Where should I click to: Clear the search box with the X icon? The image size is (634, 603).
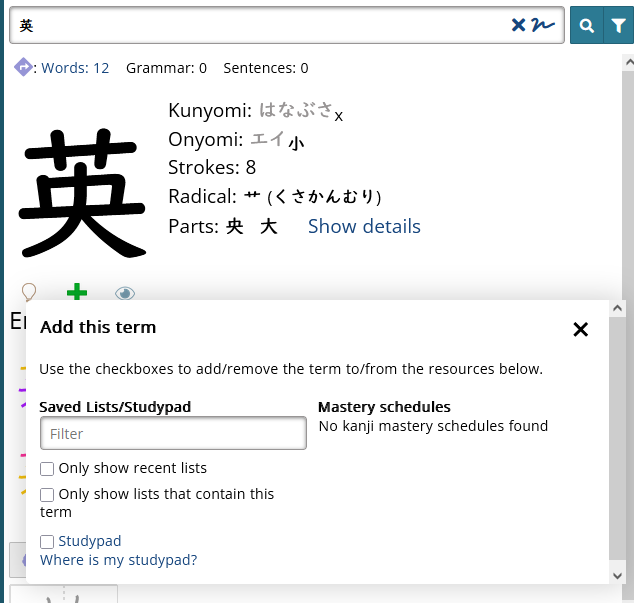(518, 25)
